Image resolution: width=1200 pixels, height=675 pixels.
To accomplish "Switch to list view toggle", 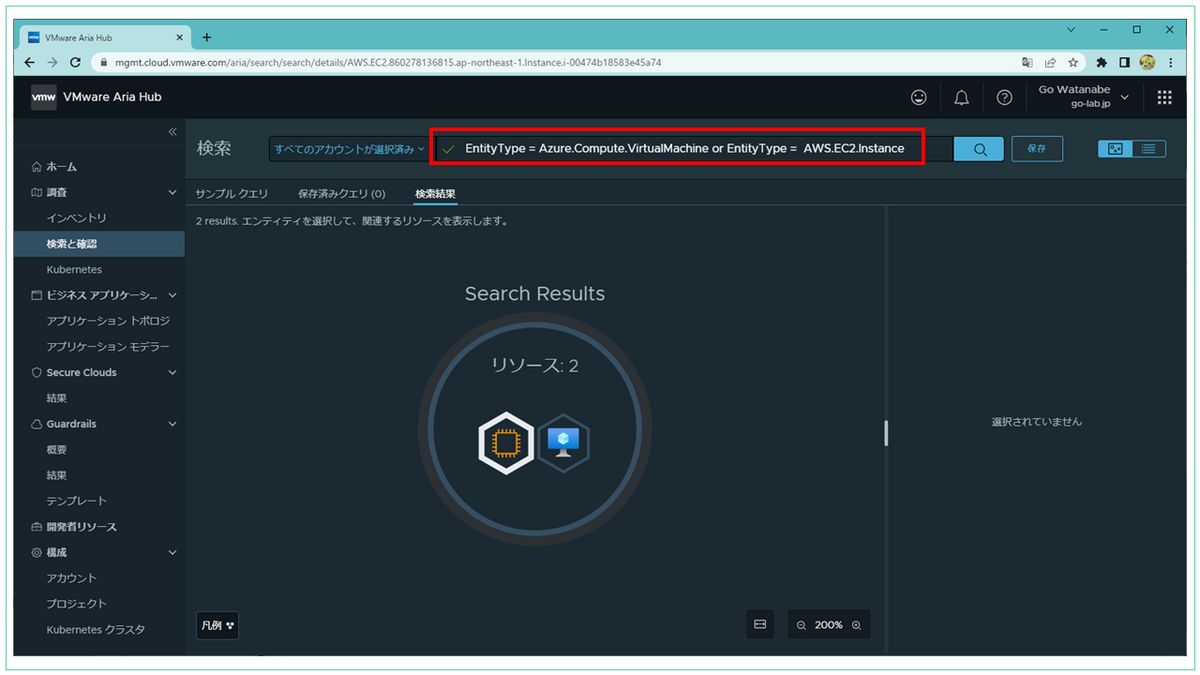I will coord(1148,148).
